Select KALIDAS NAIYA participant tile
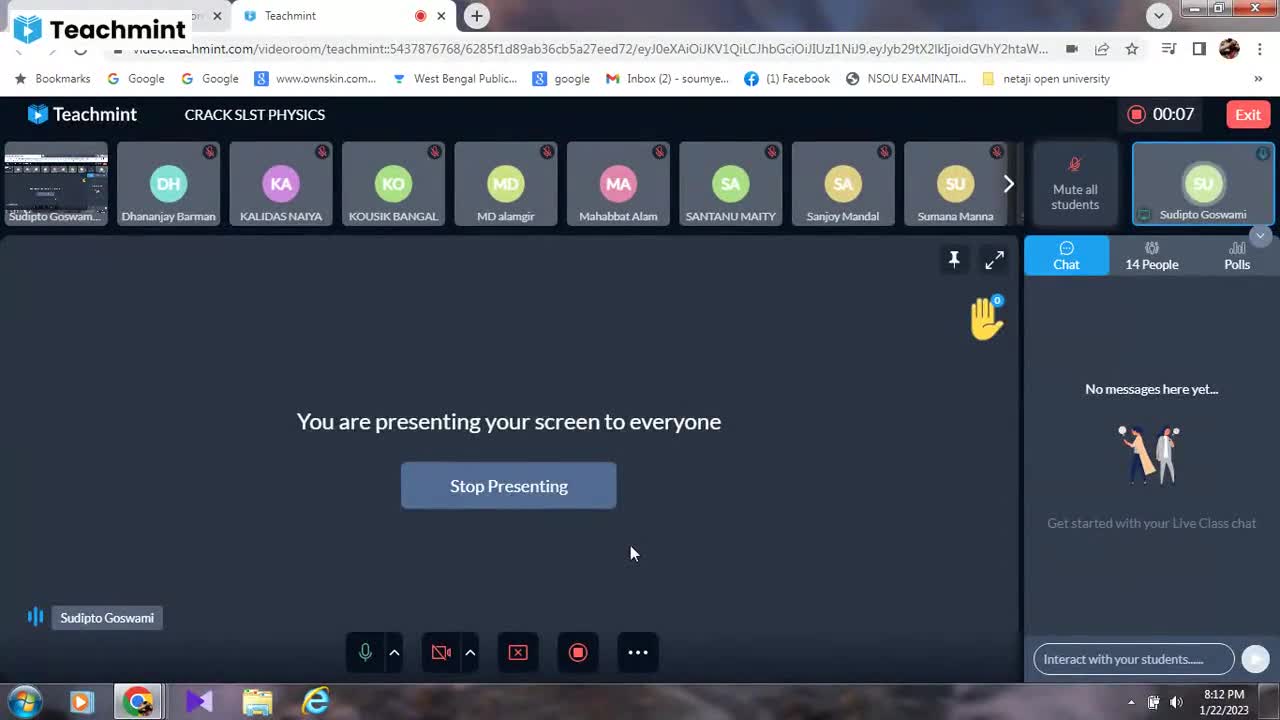1280x720 pixels. [281, 183]
